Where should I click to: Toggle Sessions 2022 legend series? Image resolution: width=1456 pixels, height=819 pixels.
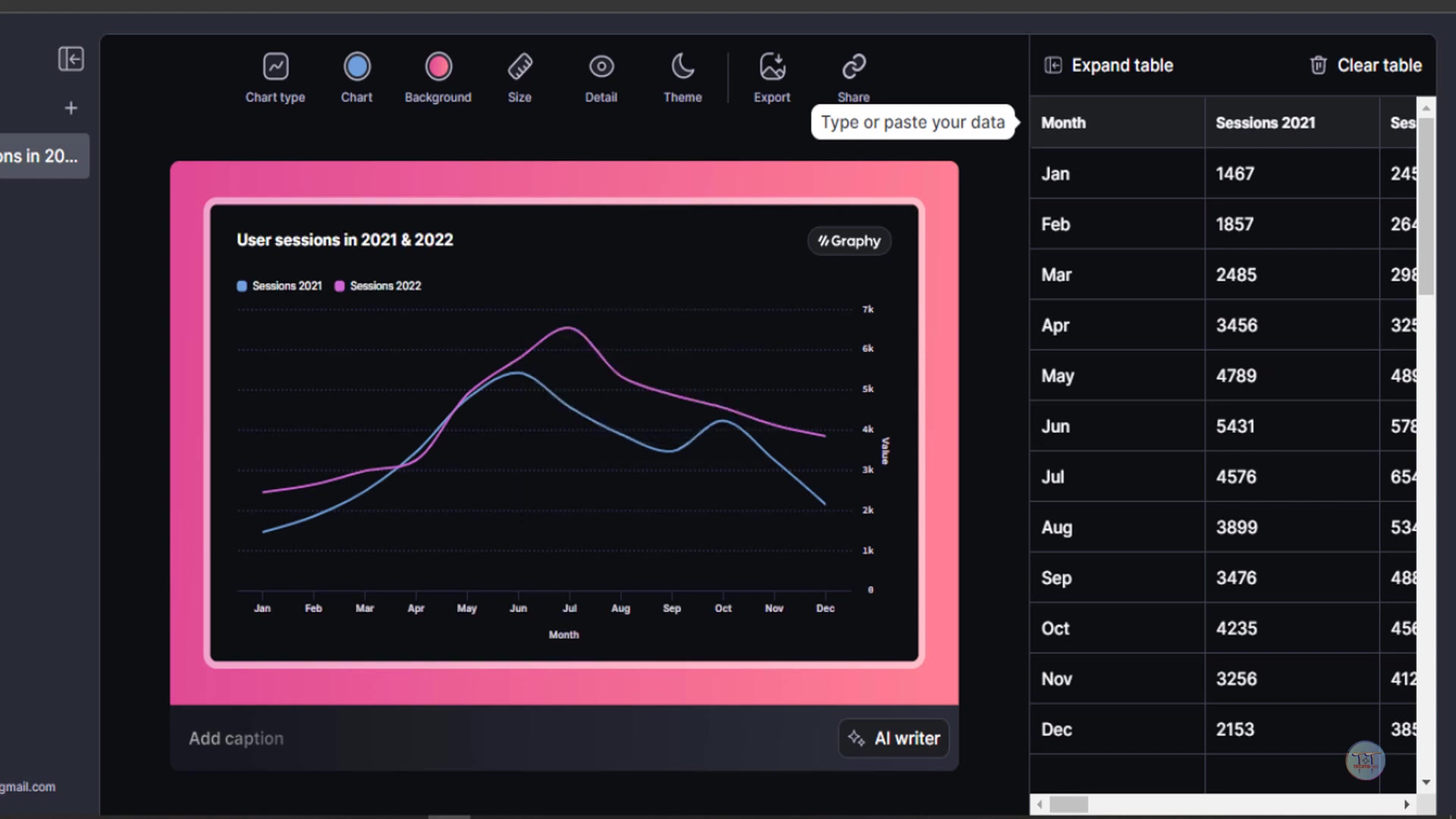click(378, 286)
